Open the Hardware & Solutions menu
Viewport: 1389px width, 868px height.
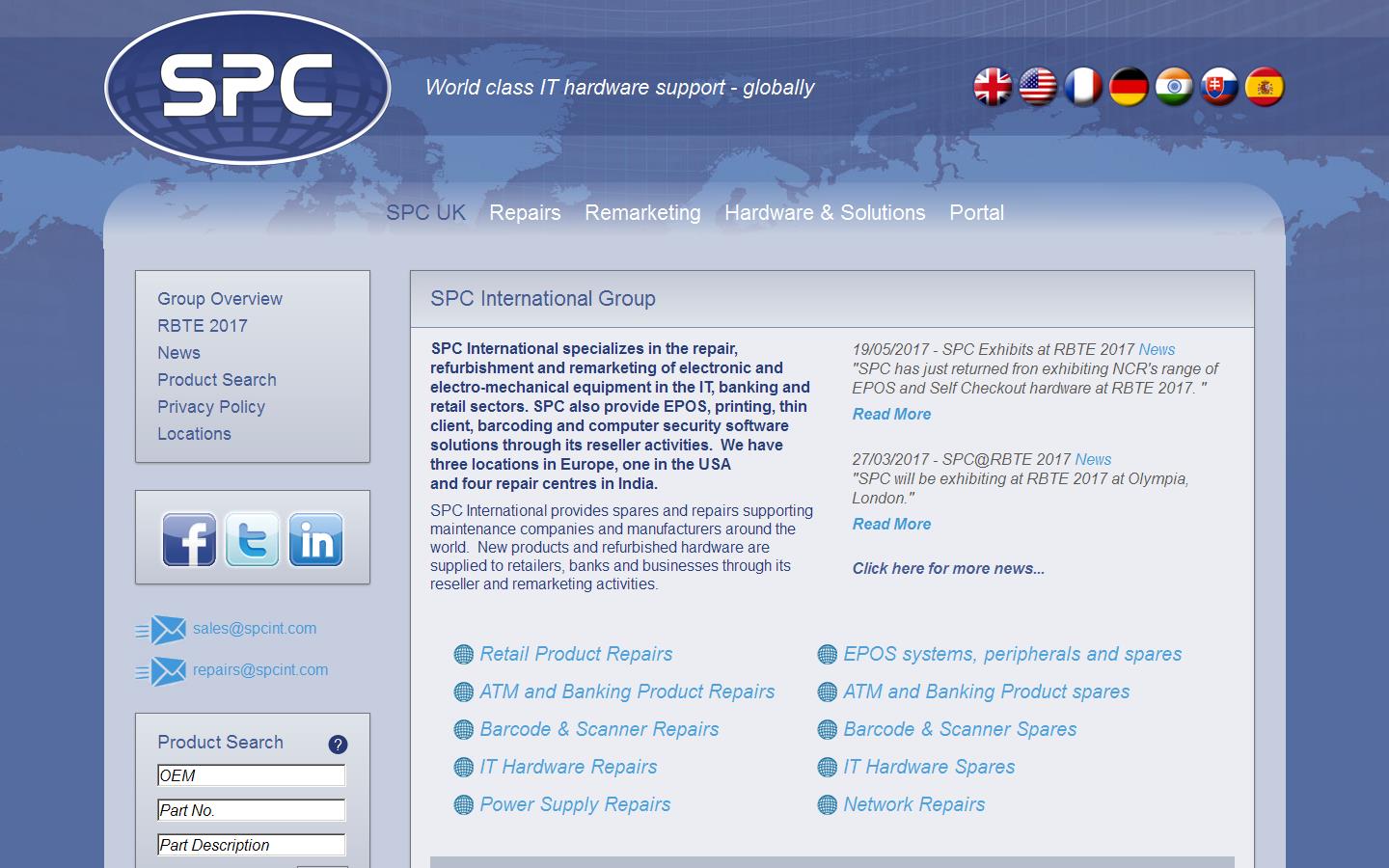point(825,213)
